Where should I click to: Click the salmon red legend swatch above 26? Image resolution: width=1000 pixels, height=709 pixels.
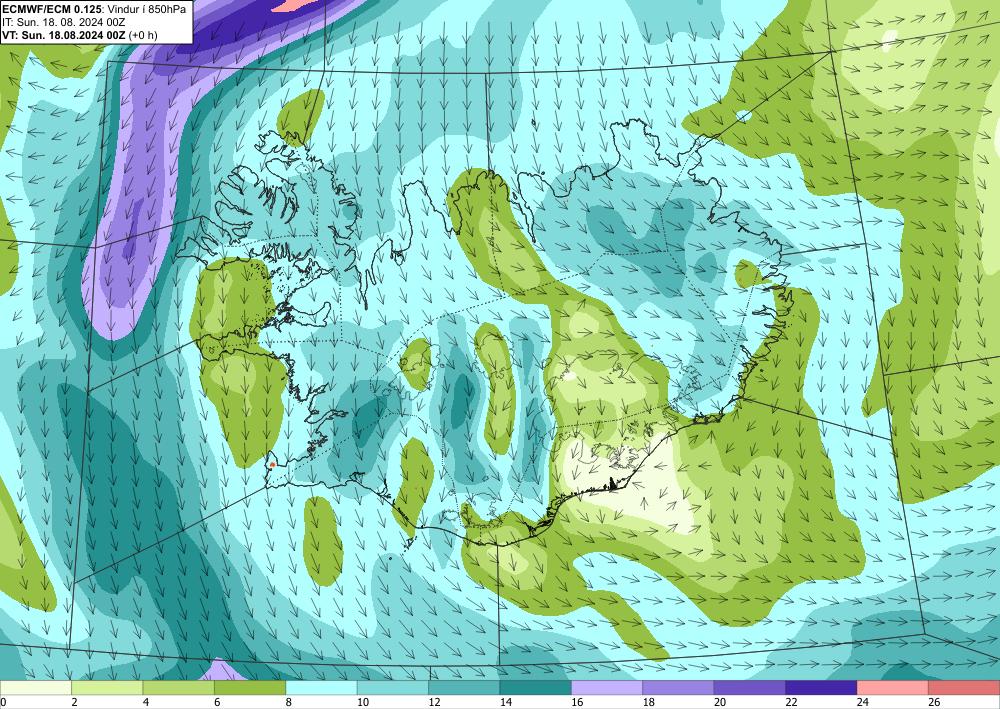tap(964, 688)
